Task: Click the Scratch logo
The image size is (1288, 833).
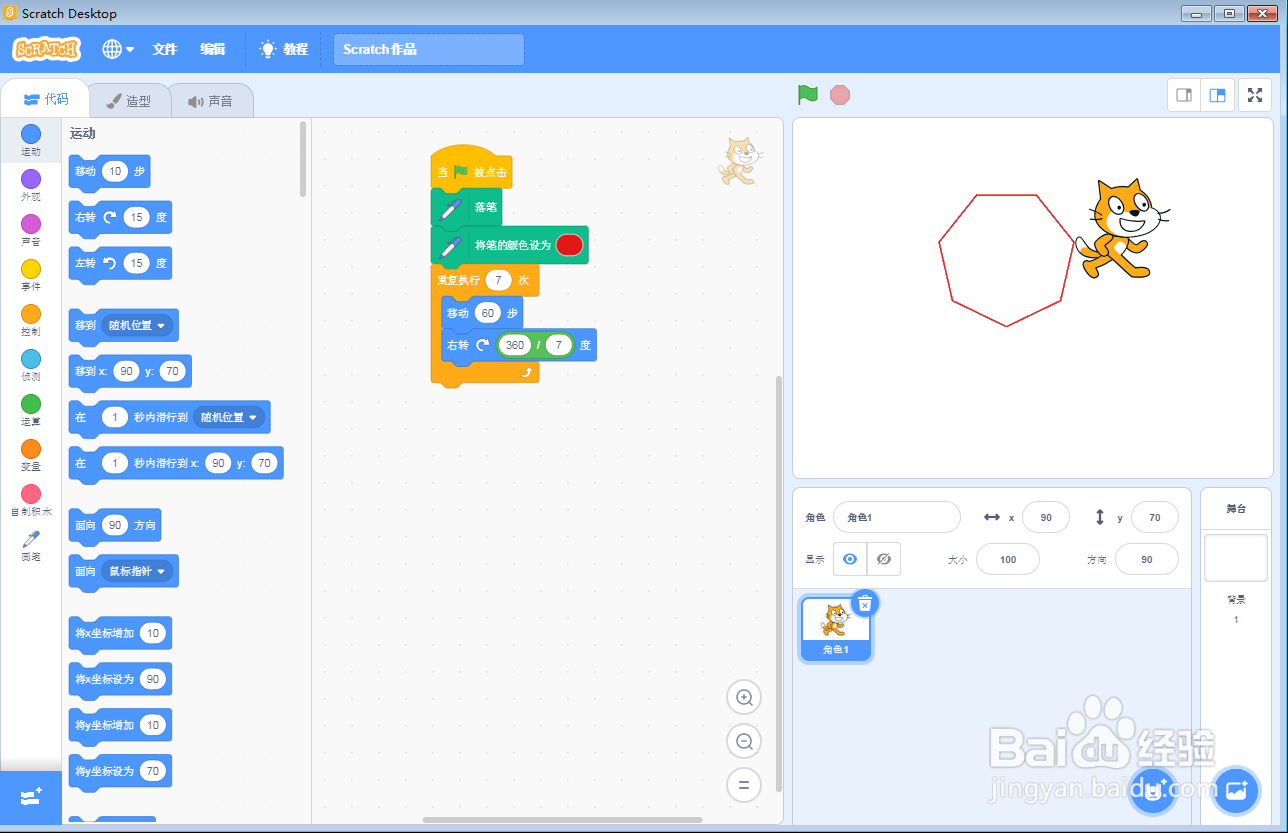Action: (x=46, y=49)
